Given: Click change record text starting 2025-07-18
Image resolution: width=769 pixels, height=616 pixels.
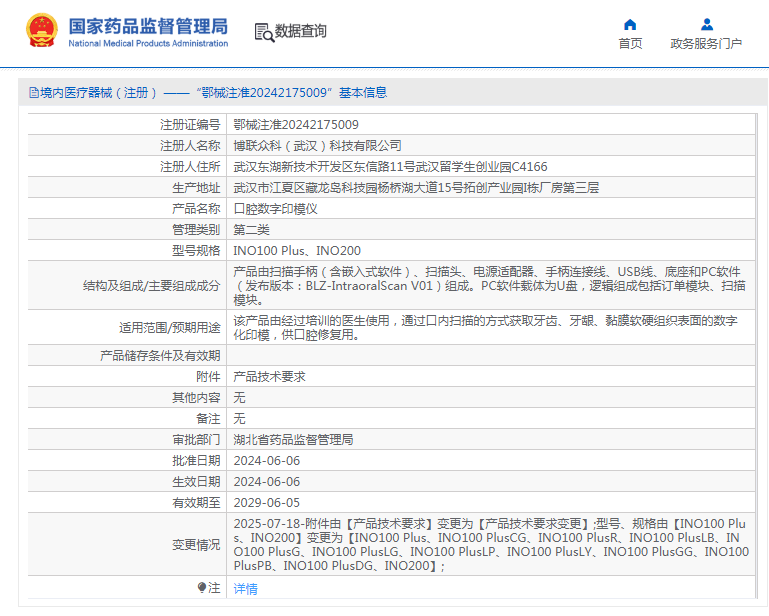Looking at the screenshot, I should coord(490,545).
